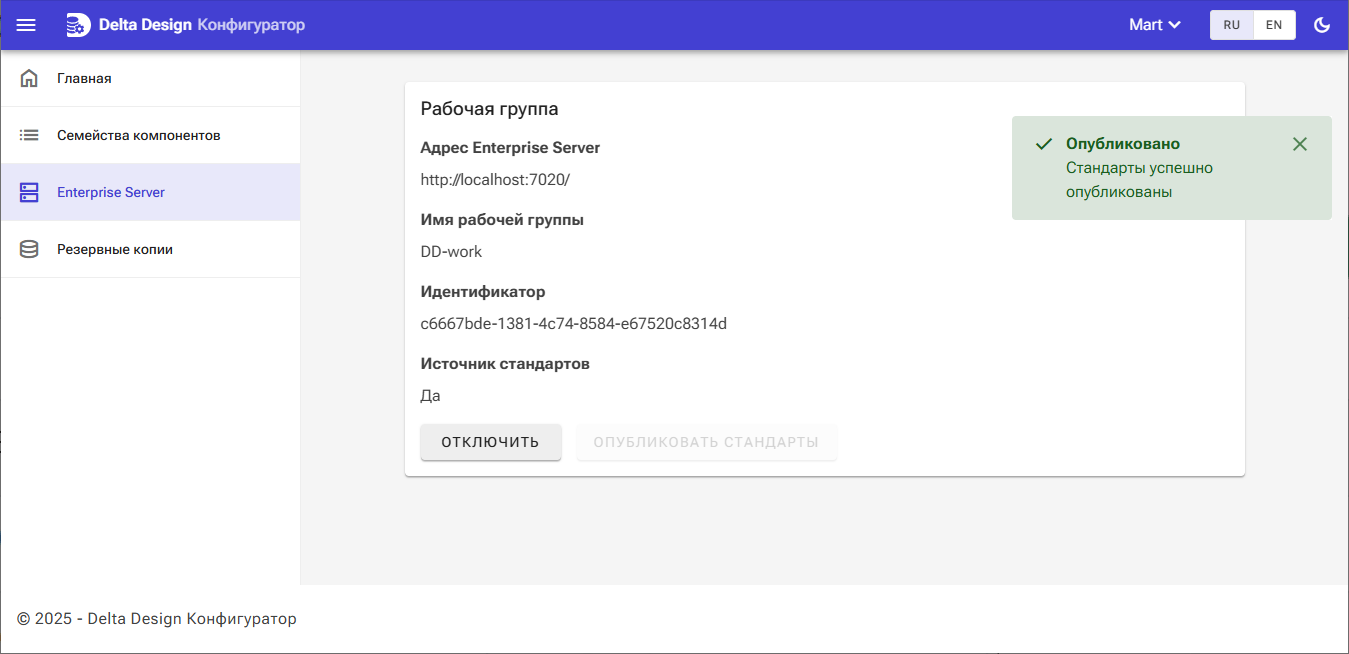Switch language to RU
The image size is (1349, 654).
click(1232, 25)
